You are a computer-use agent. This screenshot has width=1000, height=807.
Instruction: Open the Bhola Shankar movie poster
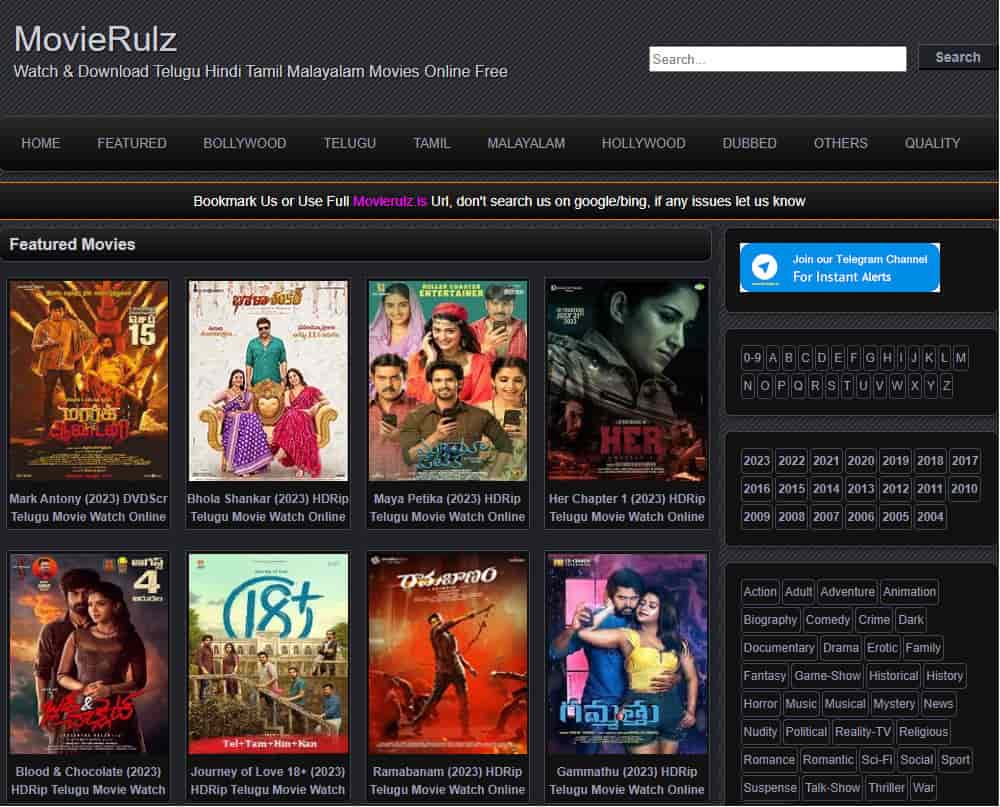coord(268,381)
